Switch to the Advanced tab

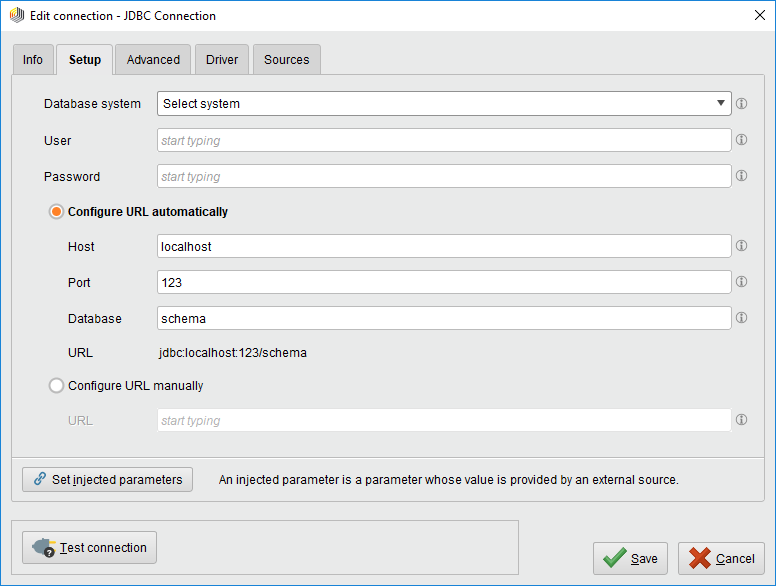(x=153, y=60)
